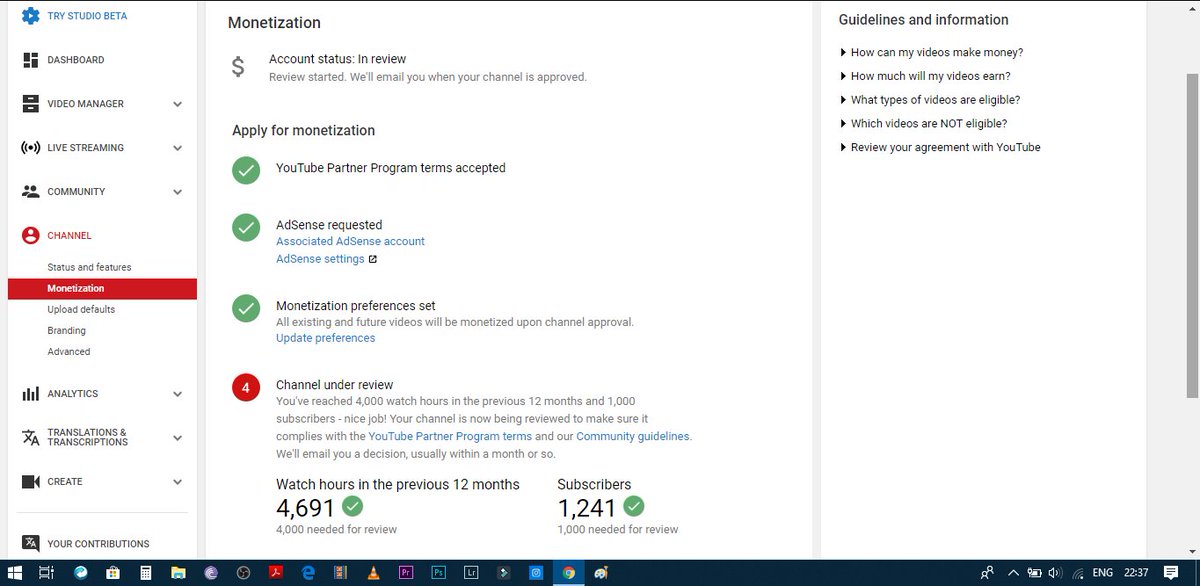1200x586 pixels.
Task: Click the red step 4 circle
Action: click(246, 387)
